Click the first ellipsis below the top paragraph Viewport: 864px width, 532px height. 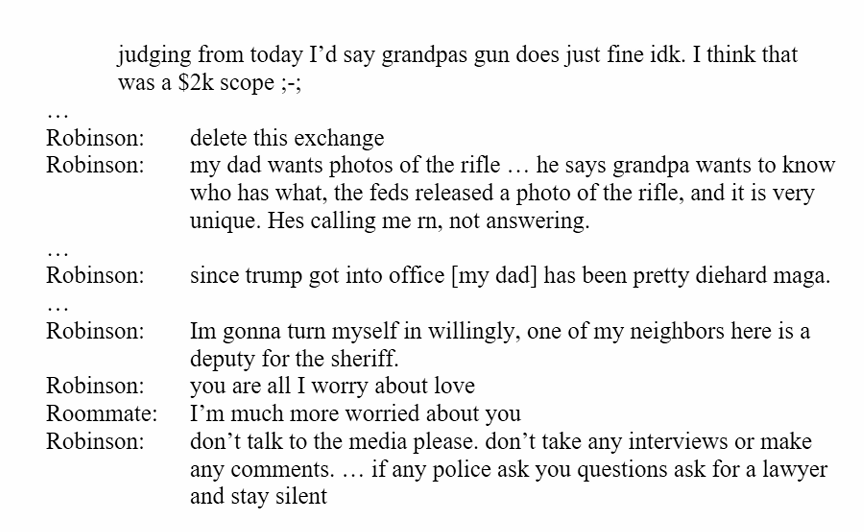(x=57, y=115)
